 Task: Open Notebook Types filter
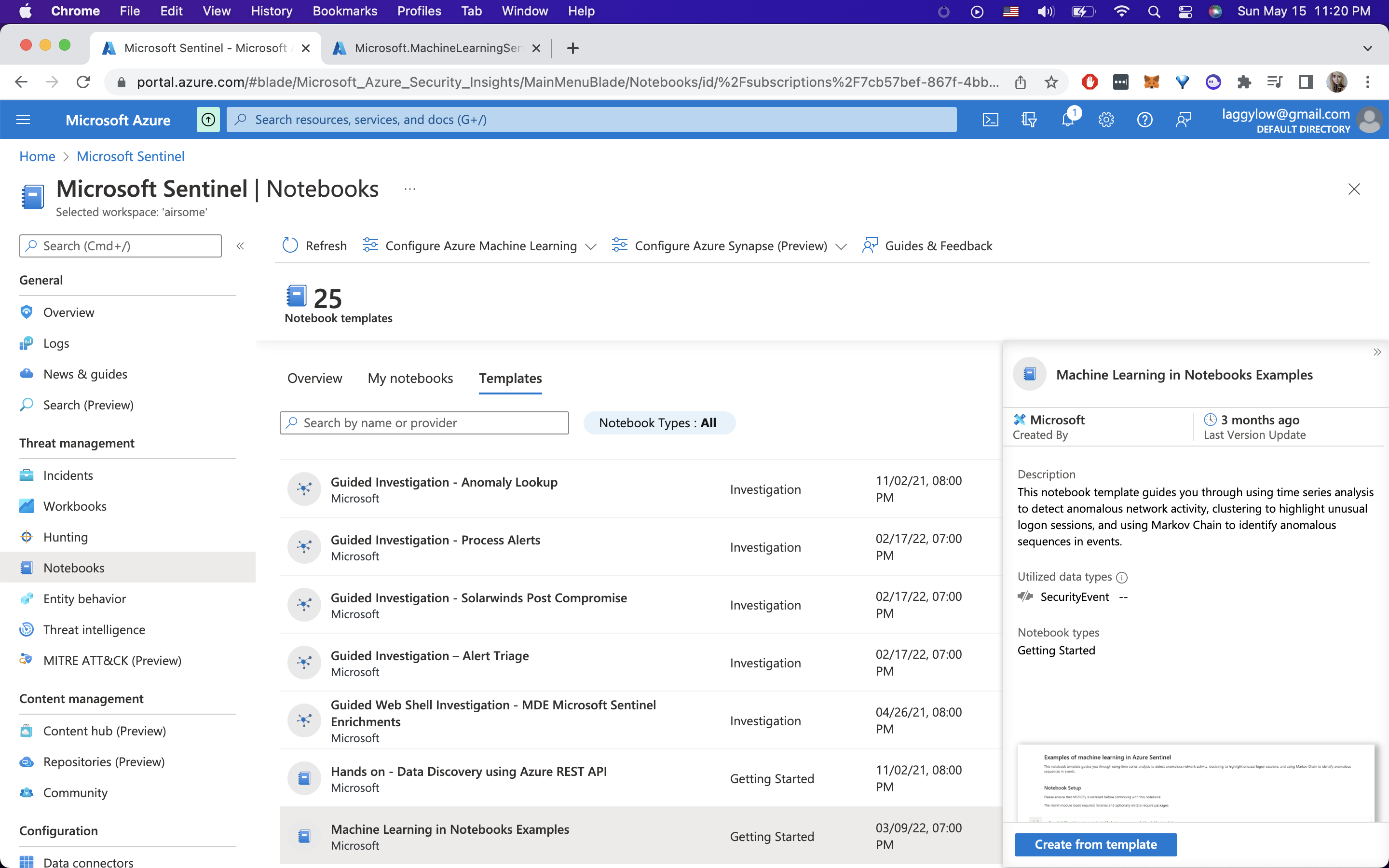658,423
